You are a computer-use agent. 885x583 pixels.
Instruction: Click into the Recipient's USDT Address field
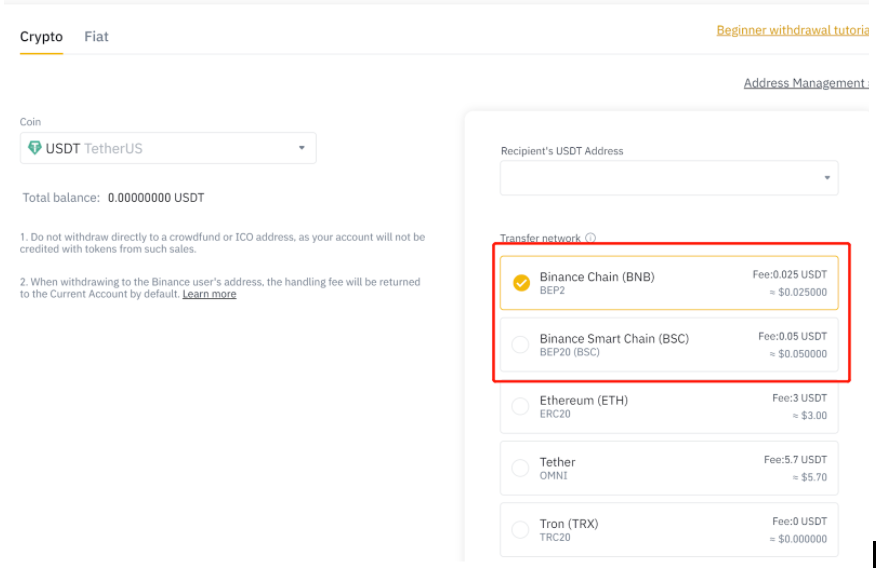(x=669, y=178)
